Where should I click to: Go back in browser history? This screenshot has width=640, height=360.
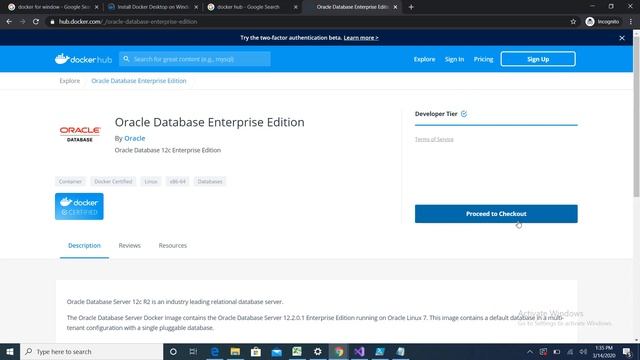[9, 22]
